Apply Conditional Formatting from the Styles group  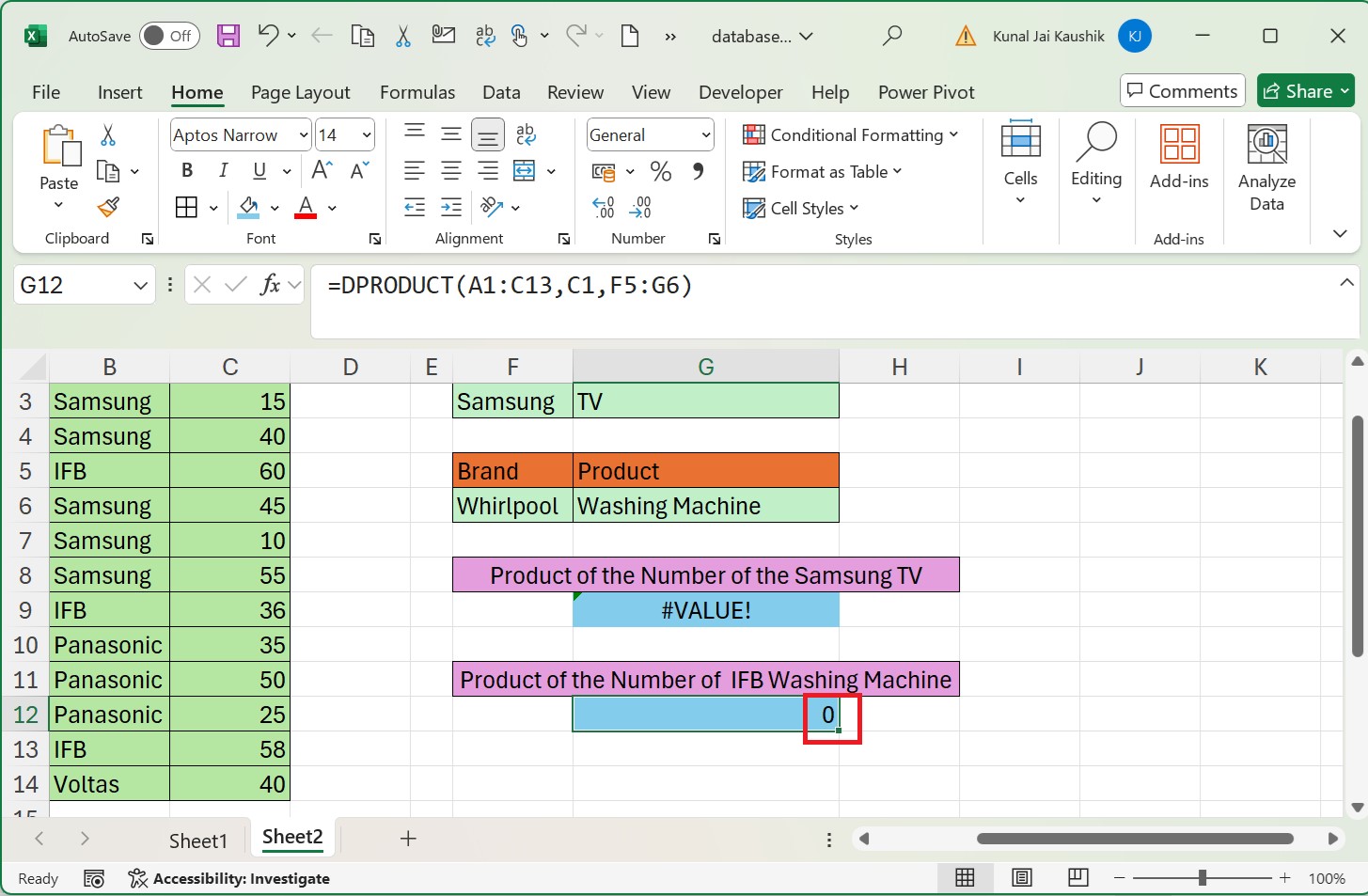[849, 134]
